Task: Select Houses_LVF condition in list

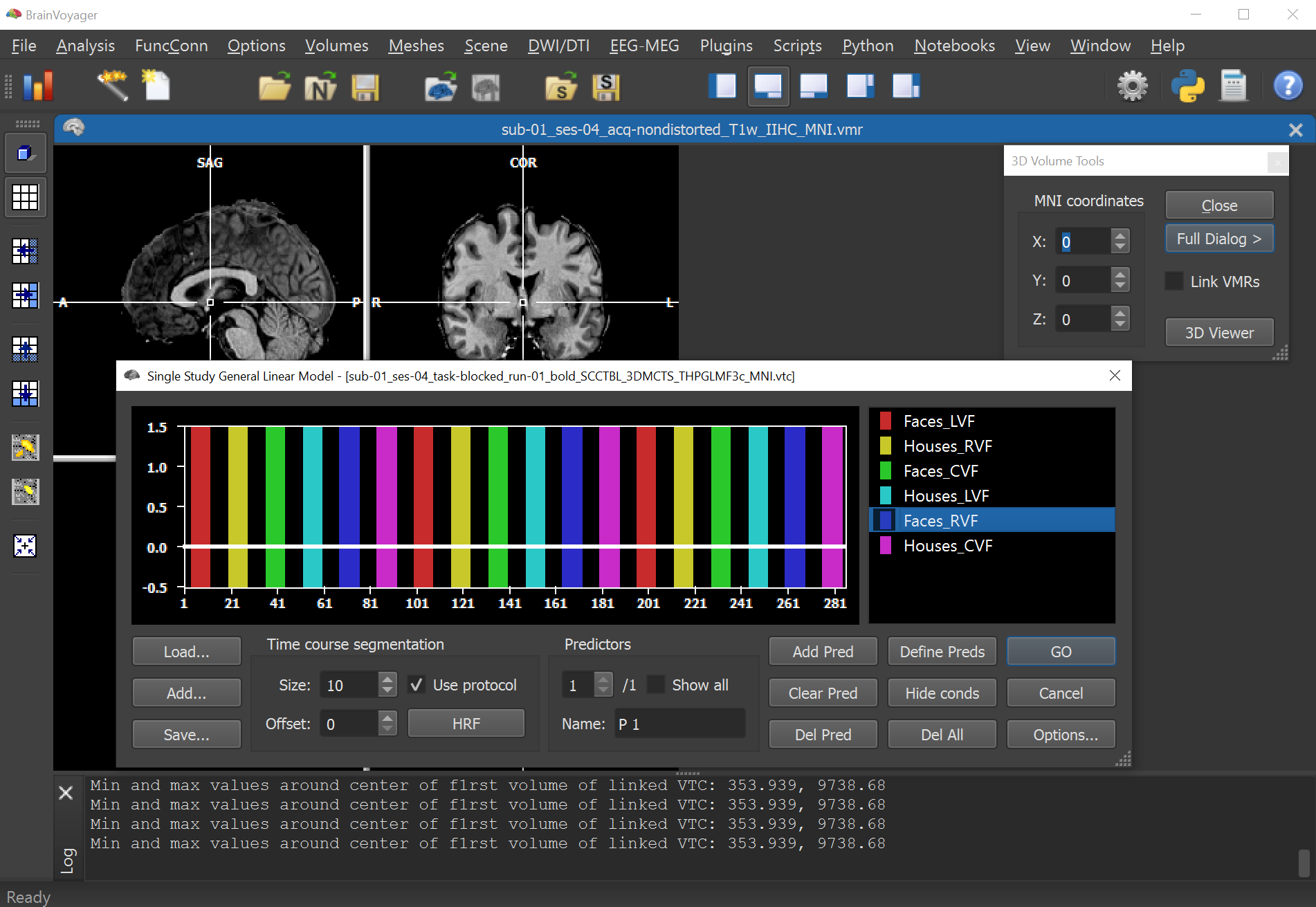Action: (991, 495)
